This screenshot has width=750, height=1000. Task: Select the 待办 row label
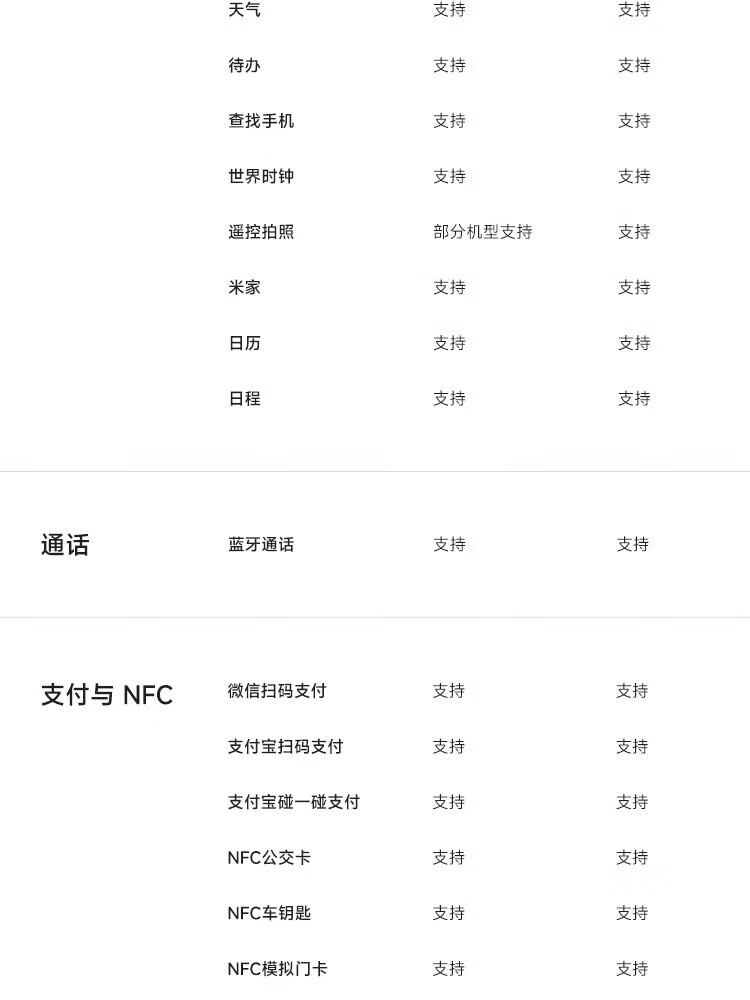(x=244, y=66)
